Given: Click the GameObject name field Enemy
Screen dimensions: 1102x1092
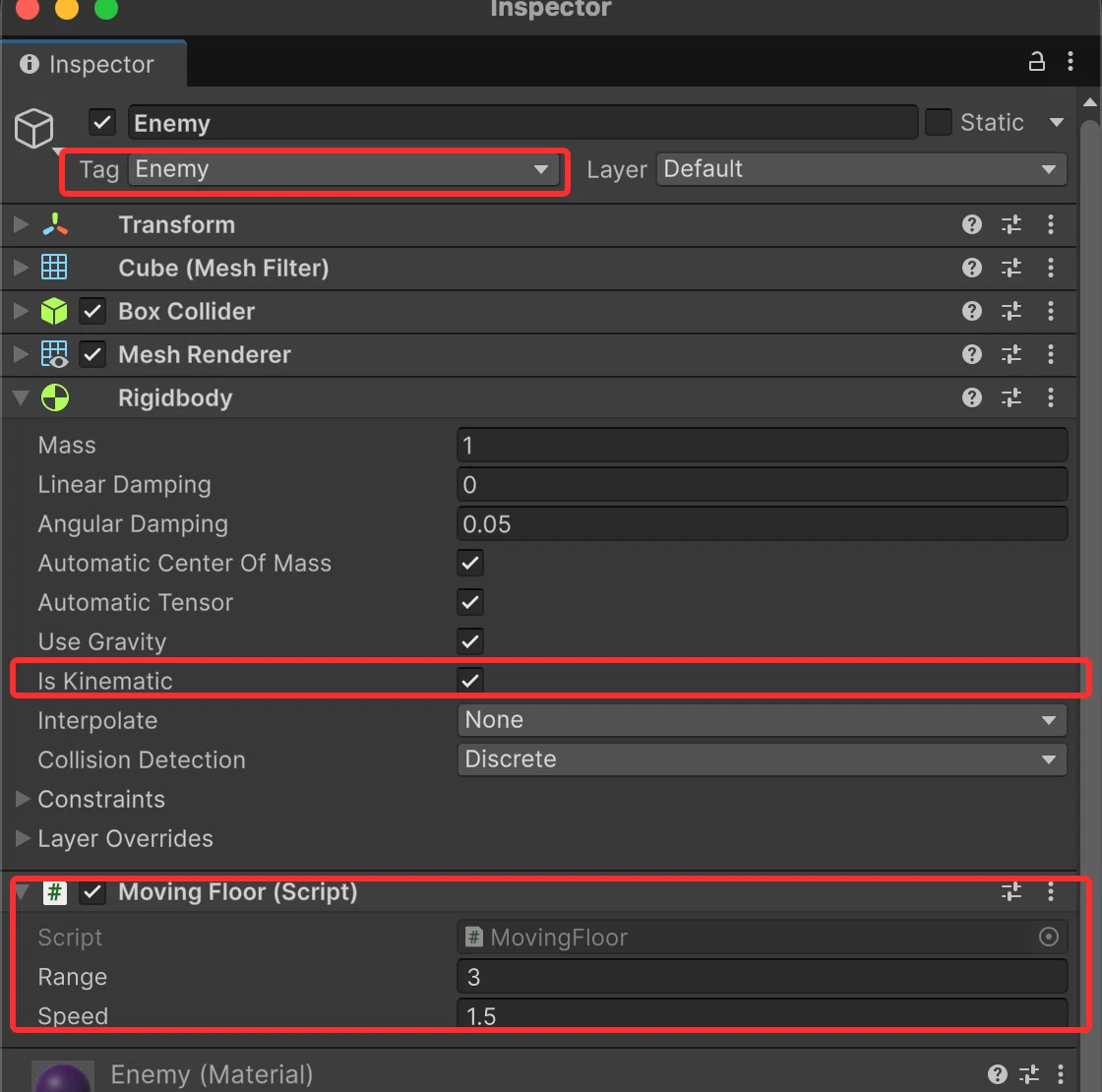Looking at the screenshot, I should (522, 123).
